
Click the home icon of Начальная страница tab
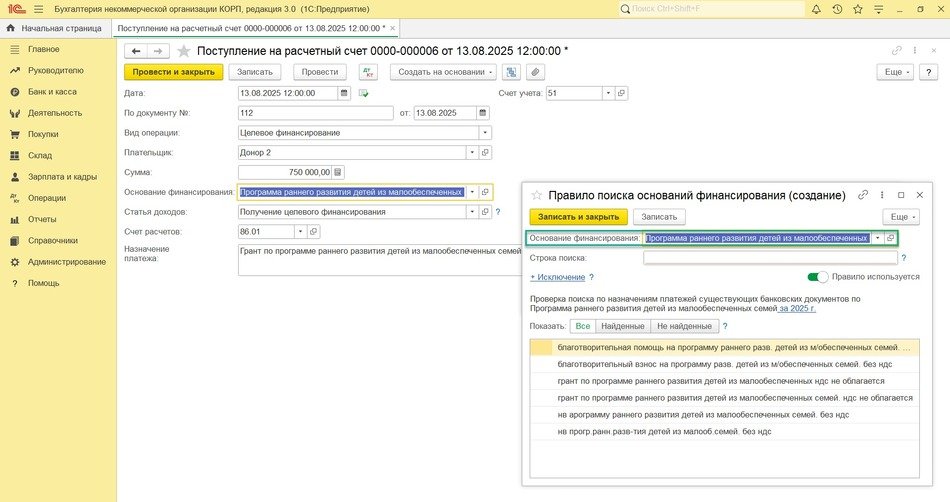coord(11,28)
